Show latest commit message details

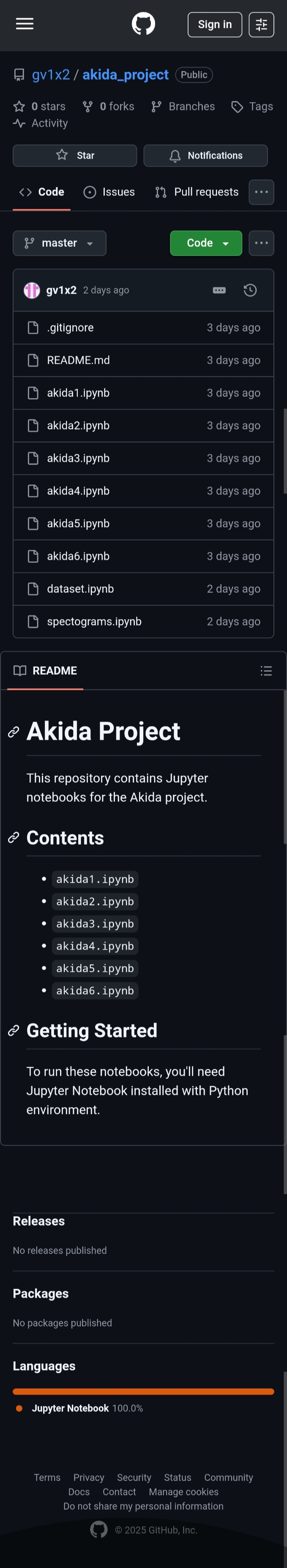point(219,290)
